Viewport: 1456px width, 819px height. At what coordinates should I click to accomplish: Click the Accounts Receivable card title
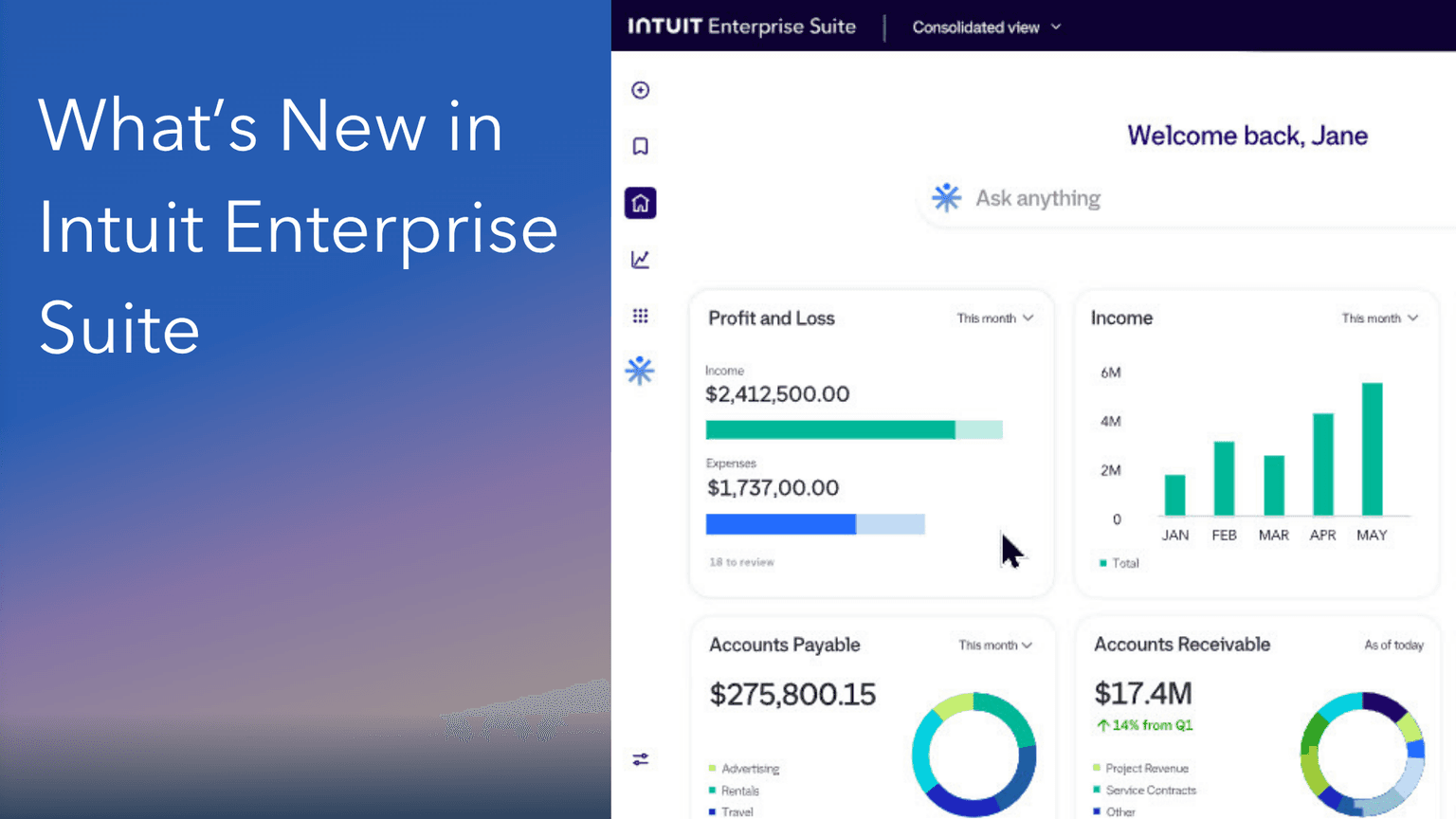click(x=1182, y=645)
